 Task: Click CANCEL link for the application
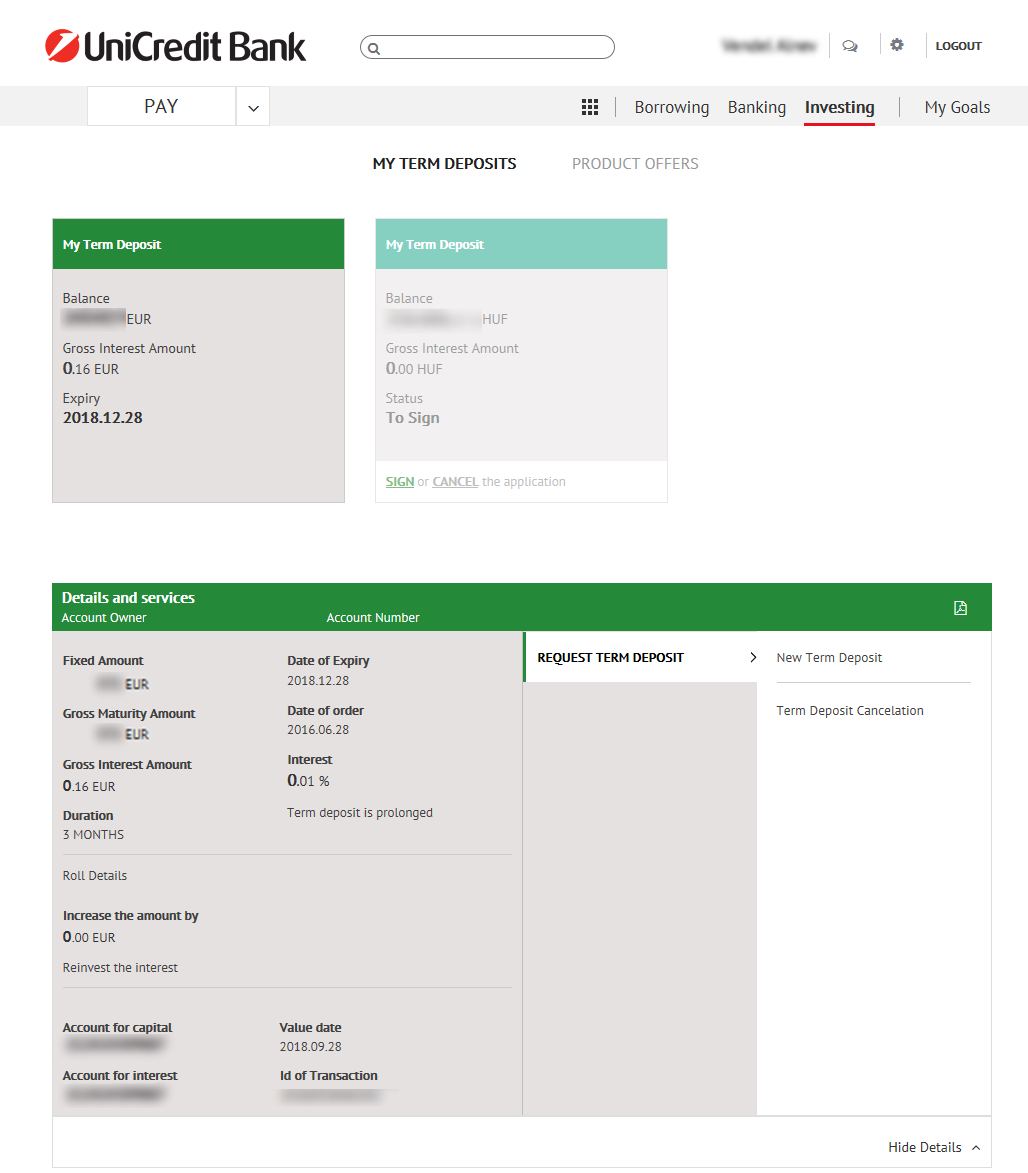pos(455,482)
